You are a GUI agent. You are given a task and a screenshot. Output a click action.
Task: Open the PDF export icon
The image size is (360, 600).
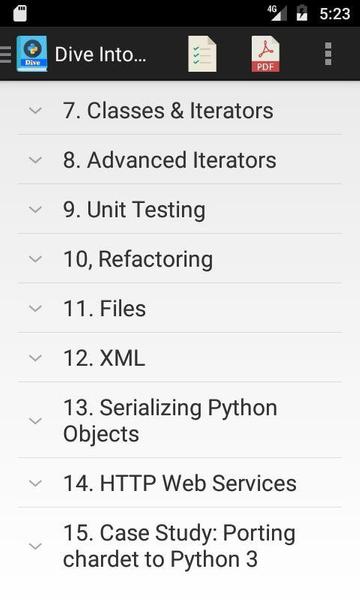pos(265,54)
